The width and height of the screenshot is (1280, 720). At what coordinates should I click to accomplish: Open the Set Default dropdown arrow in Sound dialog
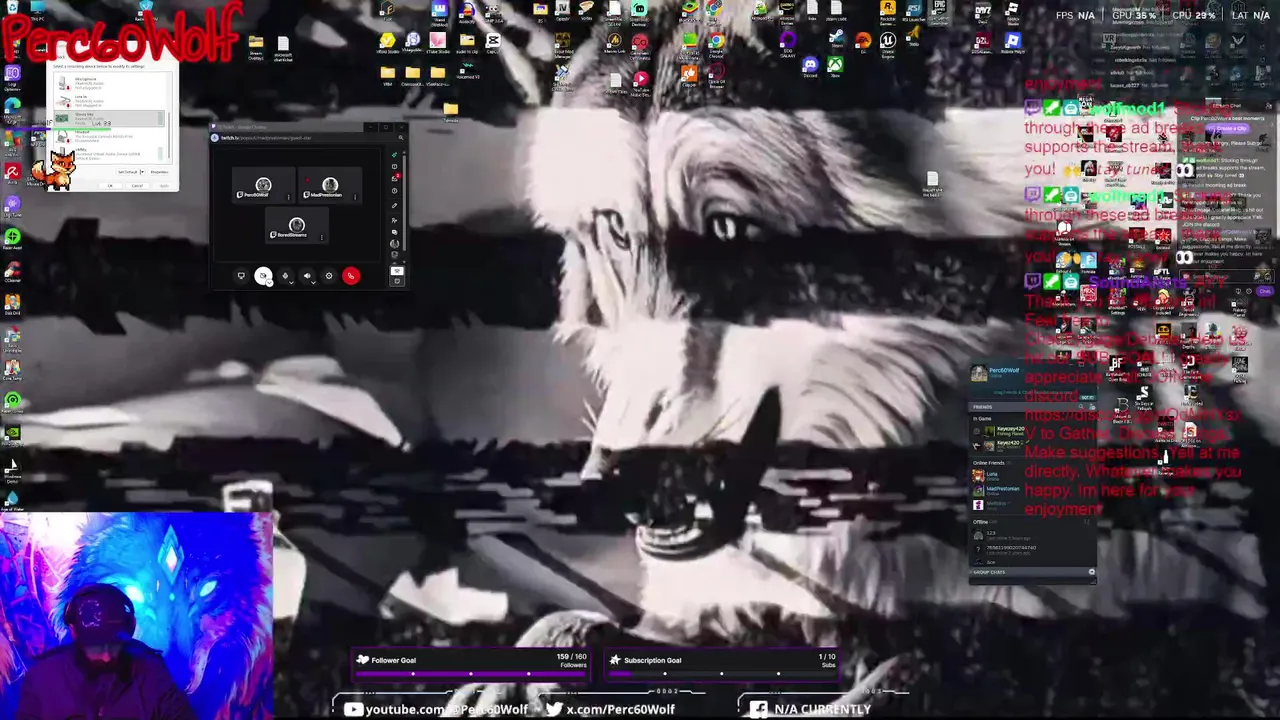(x=142, y=172)
